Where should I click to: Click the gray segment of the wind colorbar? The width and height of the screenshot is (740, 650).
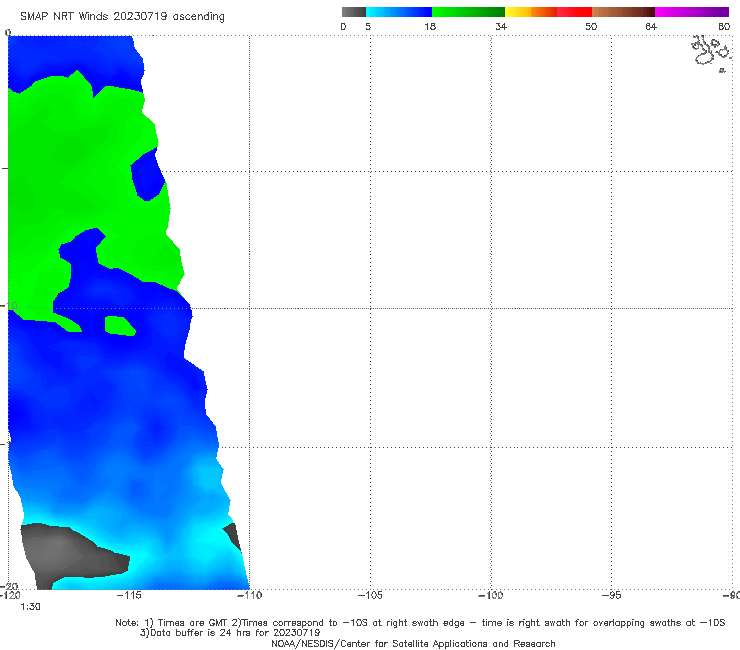tap(354, 12)
